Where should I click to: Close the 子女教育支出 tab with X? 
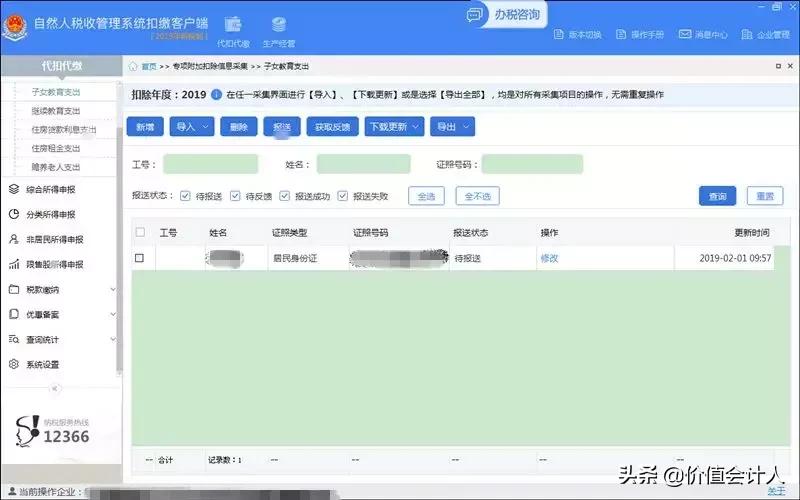coord(790,66)
